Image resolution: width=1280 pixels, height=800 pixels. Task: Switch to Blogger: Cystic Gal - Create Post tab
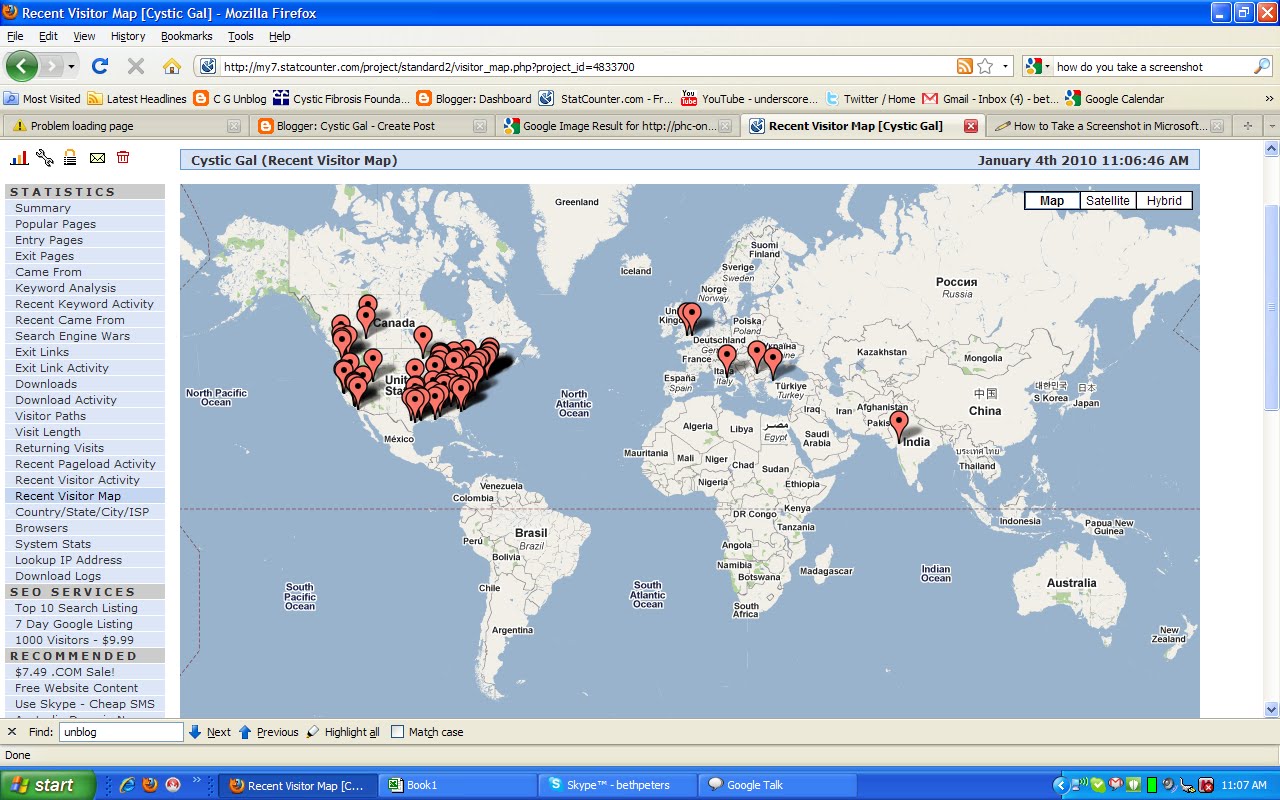[x=372, y=126]
